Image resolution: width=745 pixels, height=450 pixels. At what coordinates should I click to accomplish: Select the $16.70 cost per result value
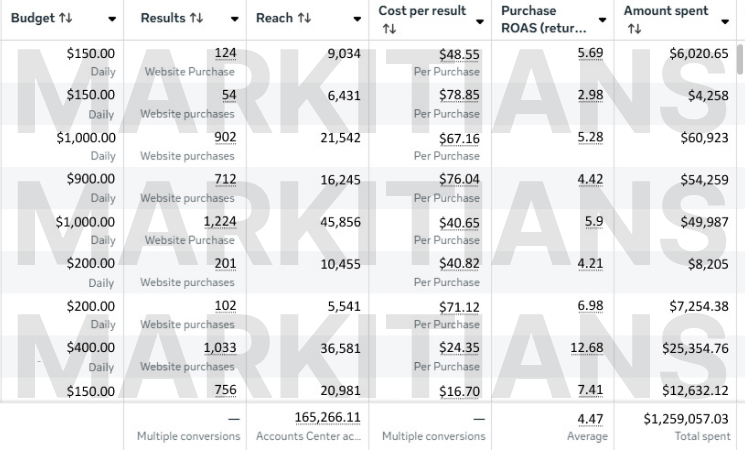[x=459, y=390]
